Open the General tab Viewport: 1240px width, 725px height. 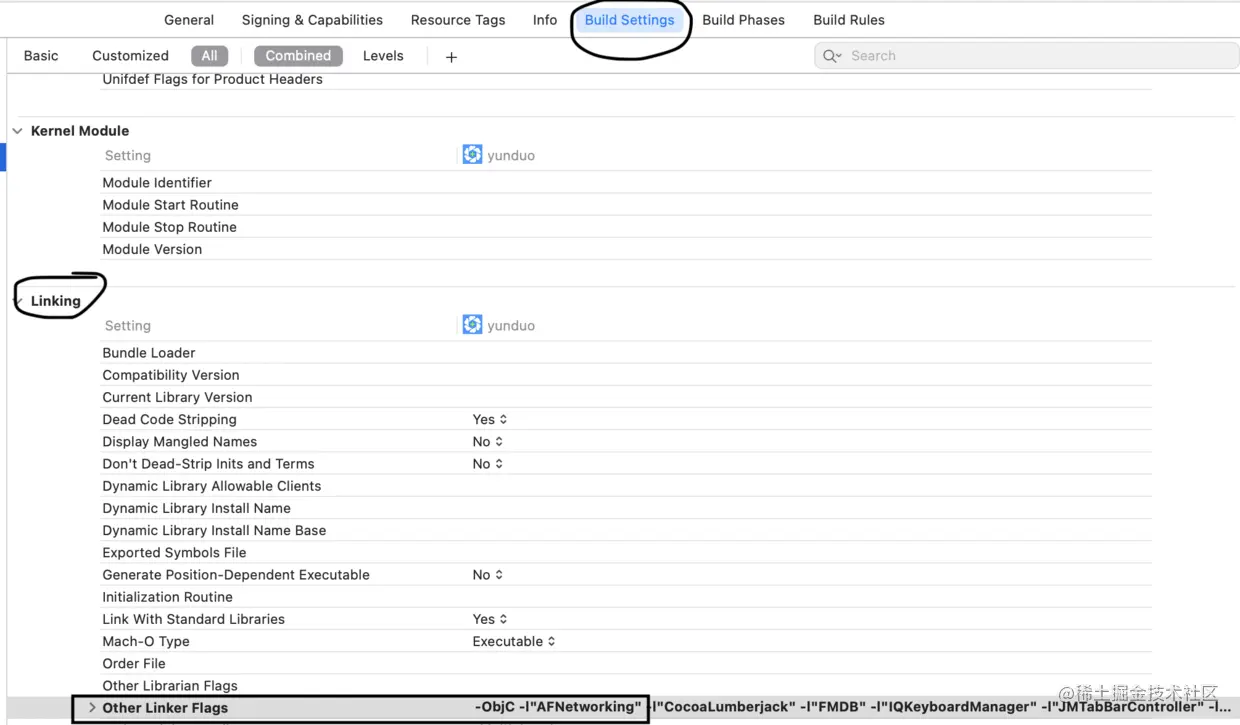coord(189,20)
